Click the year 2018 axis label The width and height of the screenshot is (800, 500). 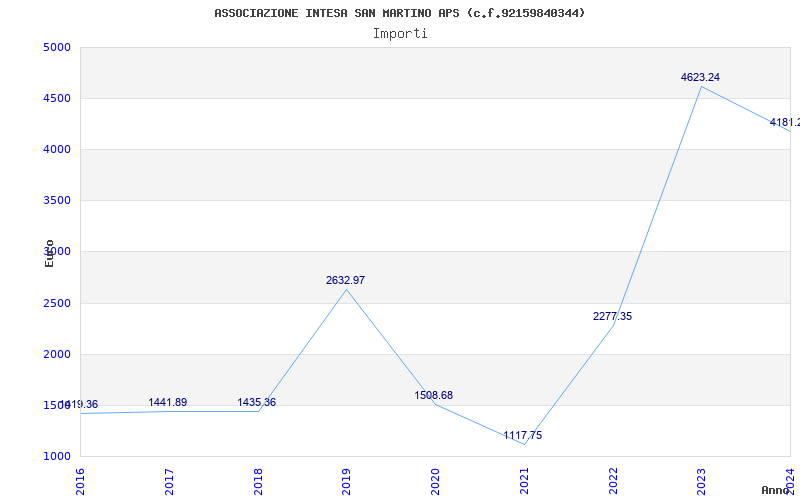point(258,482)
